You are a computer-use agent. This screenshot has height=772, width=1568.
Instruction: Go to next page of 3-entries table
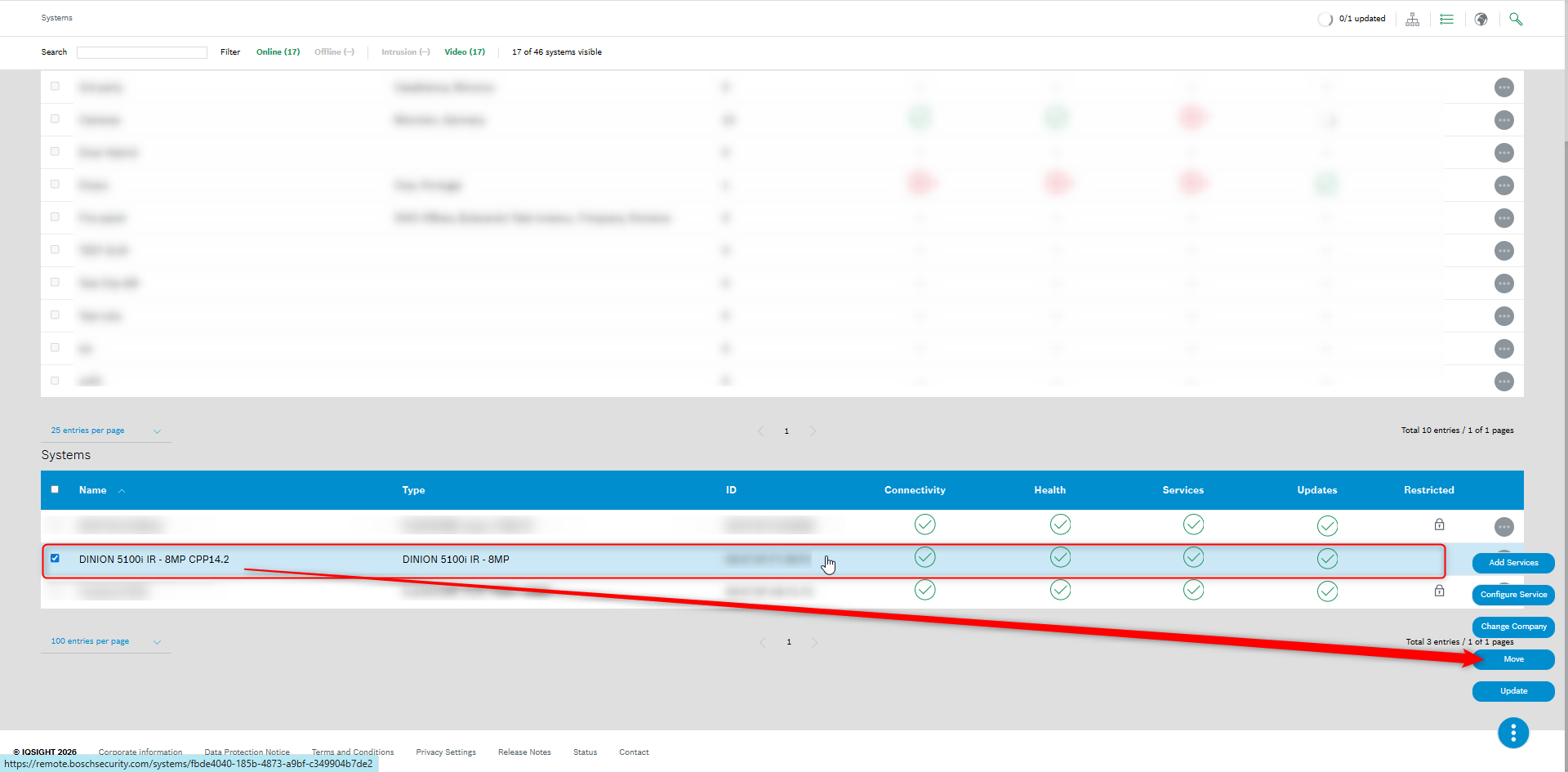[x=814, y=642]
